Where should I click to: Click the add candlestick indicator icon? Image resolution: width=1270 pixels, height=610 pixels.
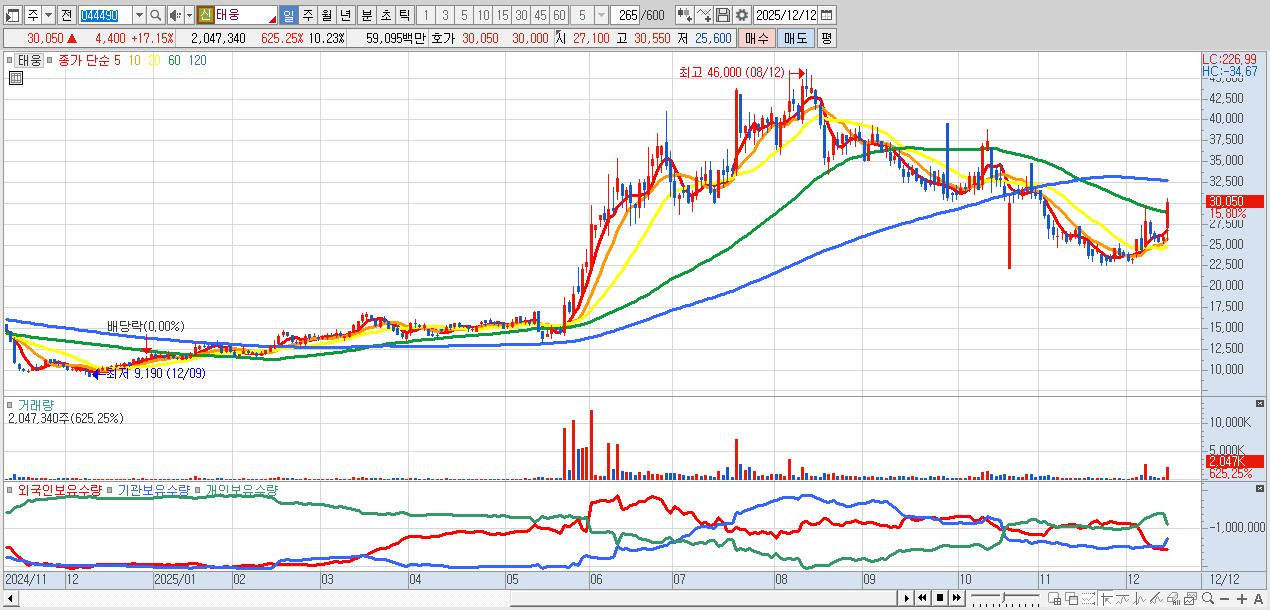685,15
